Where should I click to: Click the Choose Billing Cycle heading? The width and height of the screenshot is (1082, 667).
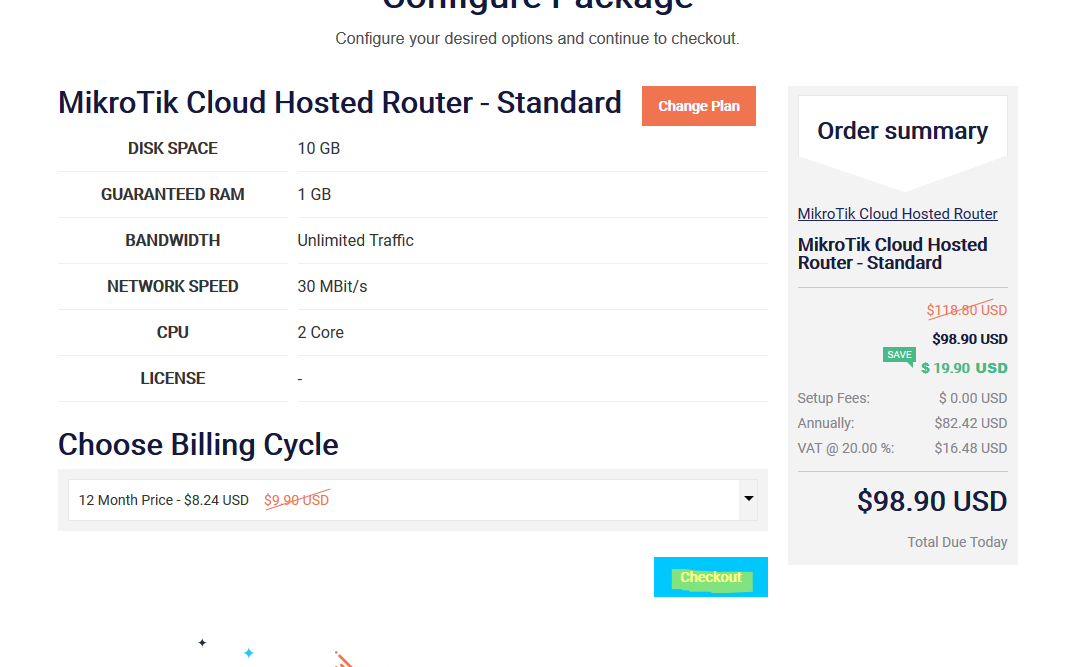click(x=198, y=445)
